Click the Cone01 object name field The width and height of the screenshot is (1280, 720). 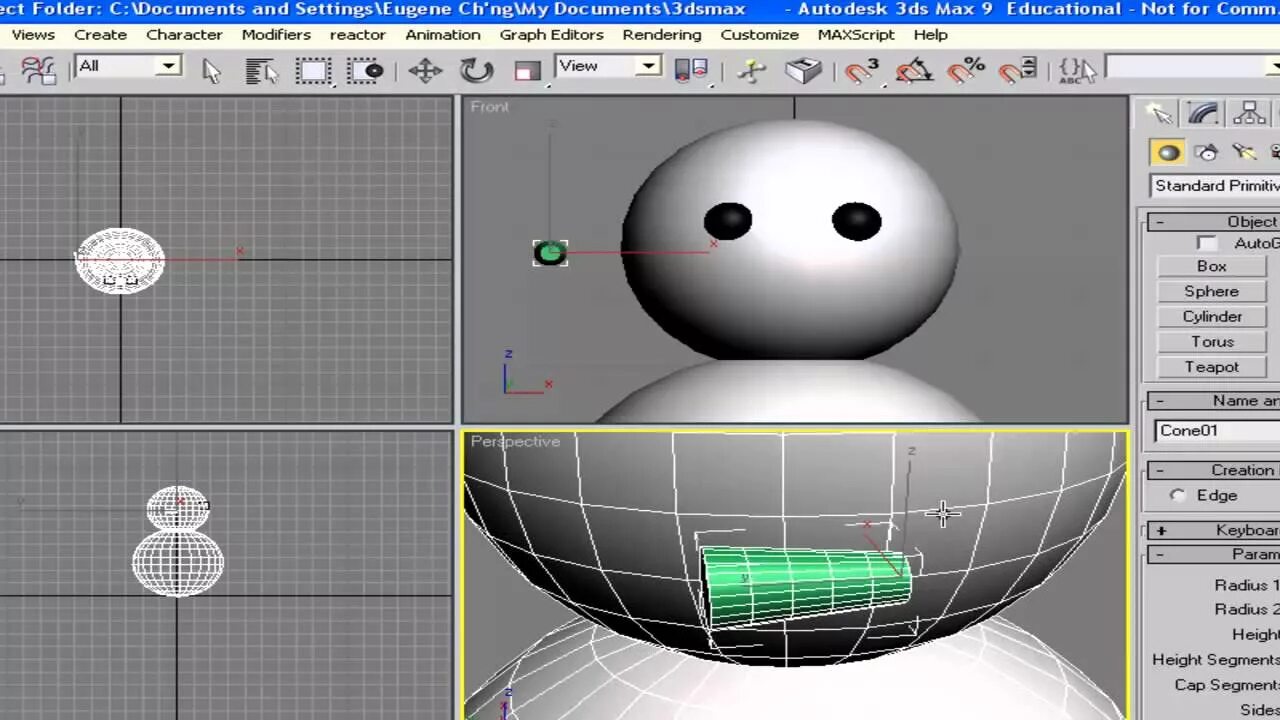1217,430
